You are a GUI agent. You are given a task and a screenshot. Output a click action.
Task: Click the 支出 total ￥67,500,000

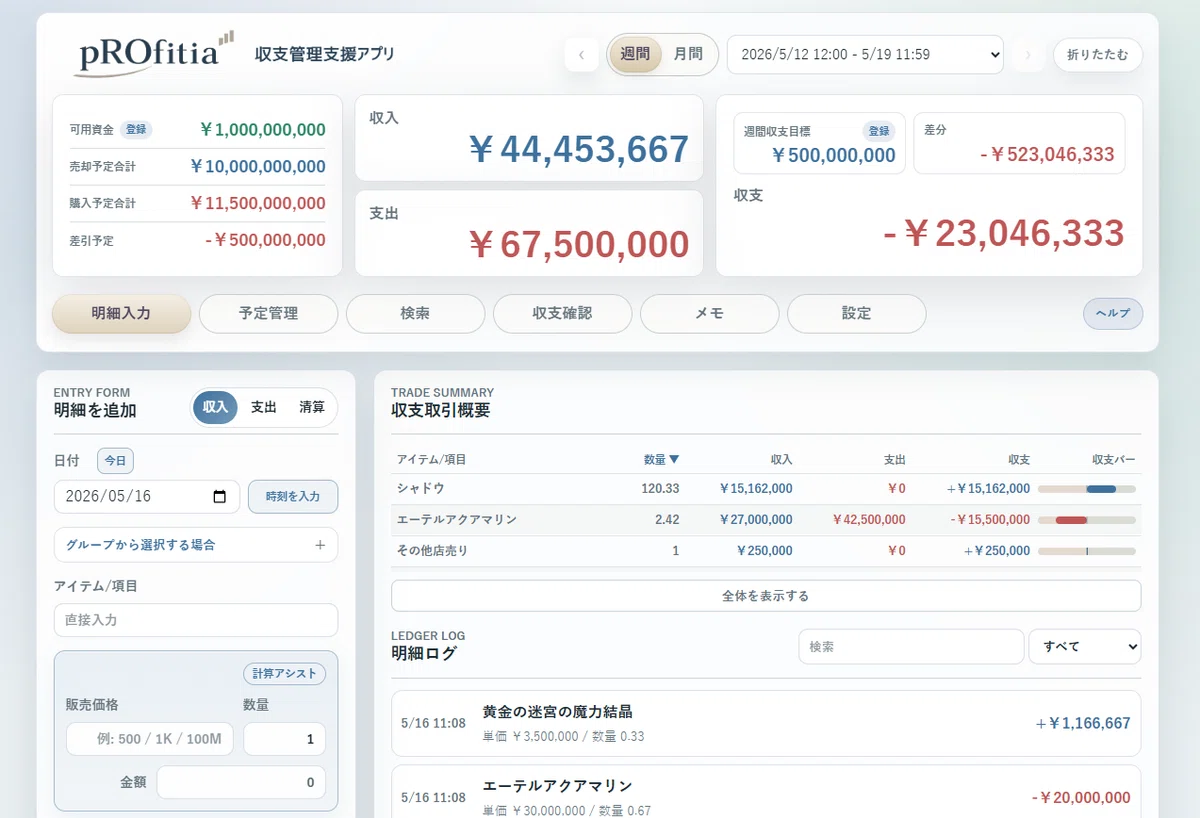coord(579,244)
